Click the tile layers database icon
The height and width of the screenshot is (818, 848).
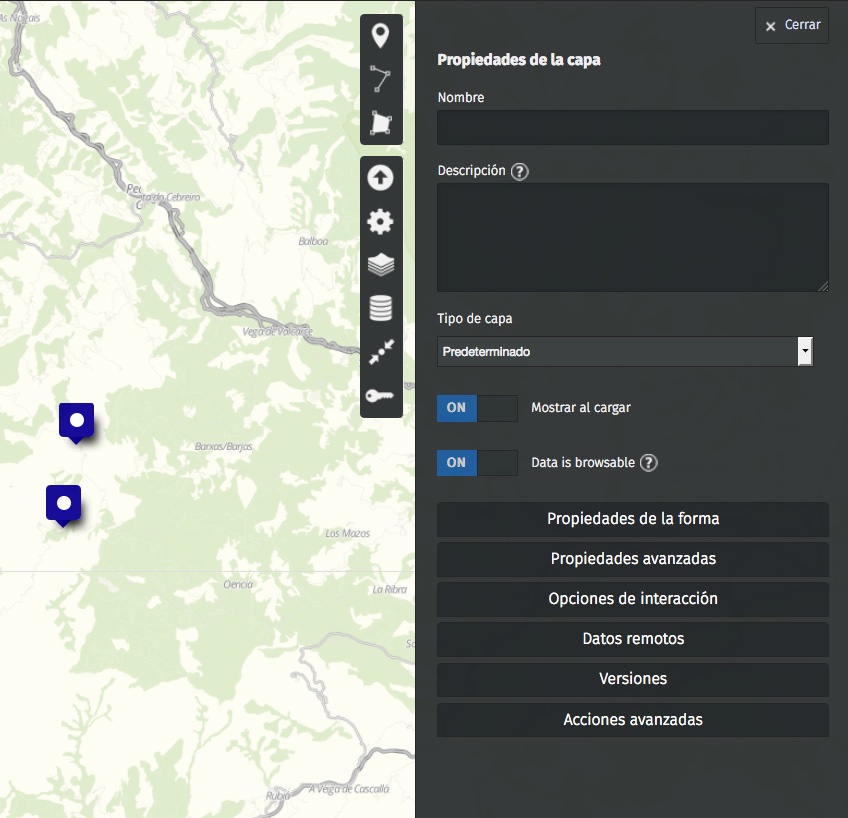click(381, 309)
